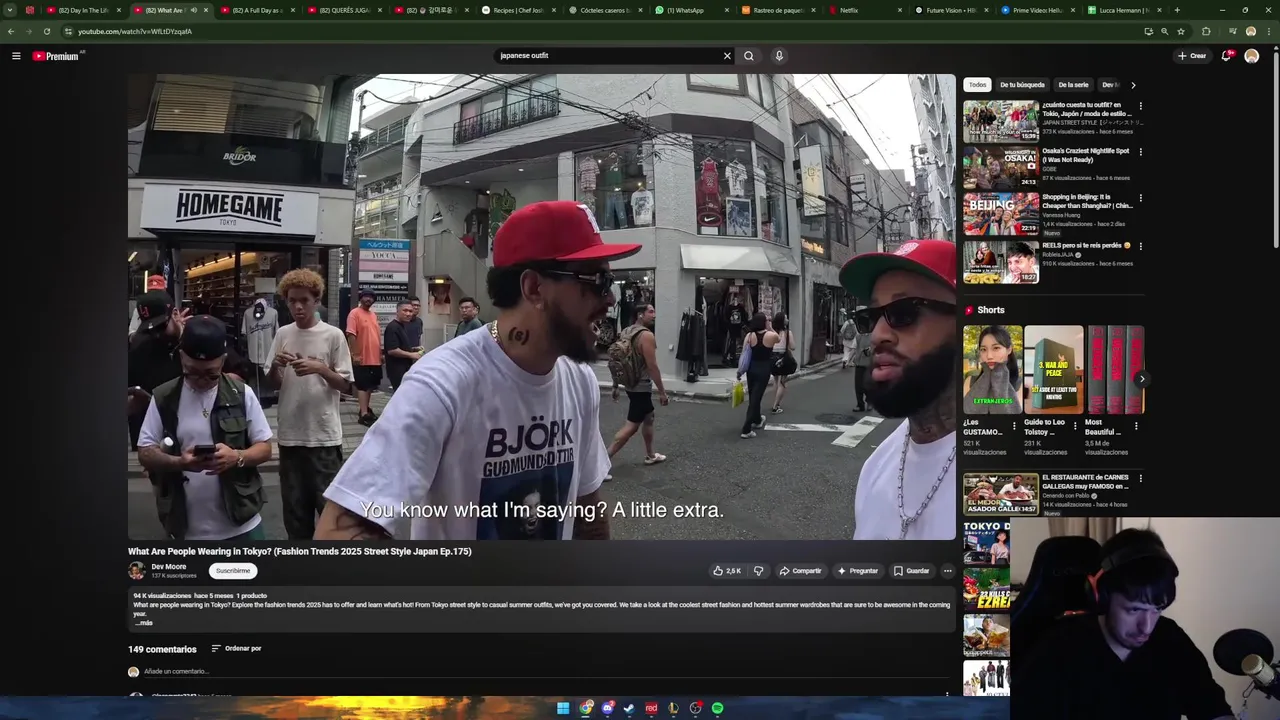Like the video (2,5 K)
Screen dimensions: 1280x720
tap(727, 571)
